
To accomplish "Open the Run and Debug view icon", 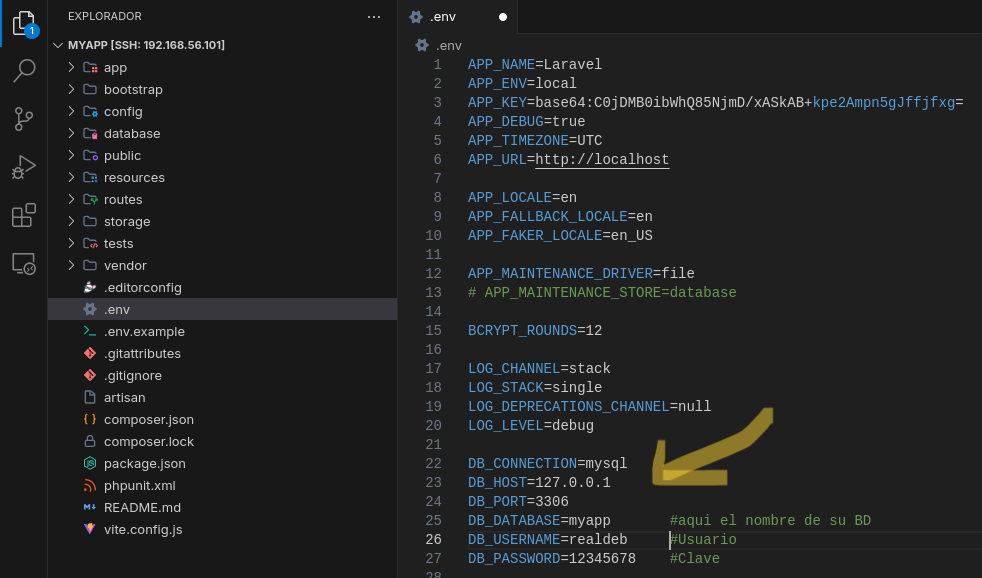I will tap(24, 167).
